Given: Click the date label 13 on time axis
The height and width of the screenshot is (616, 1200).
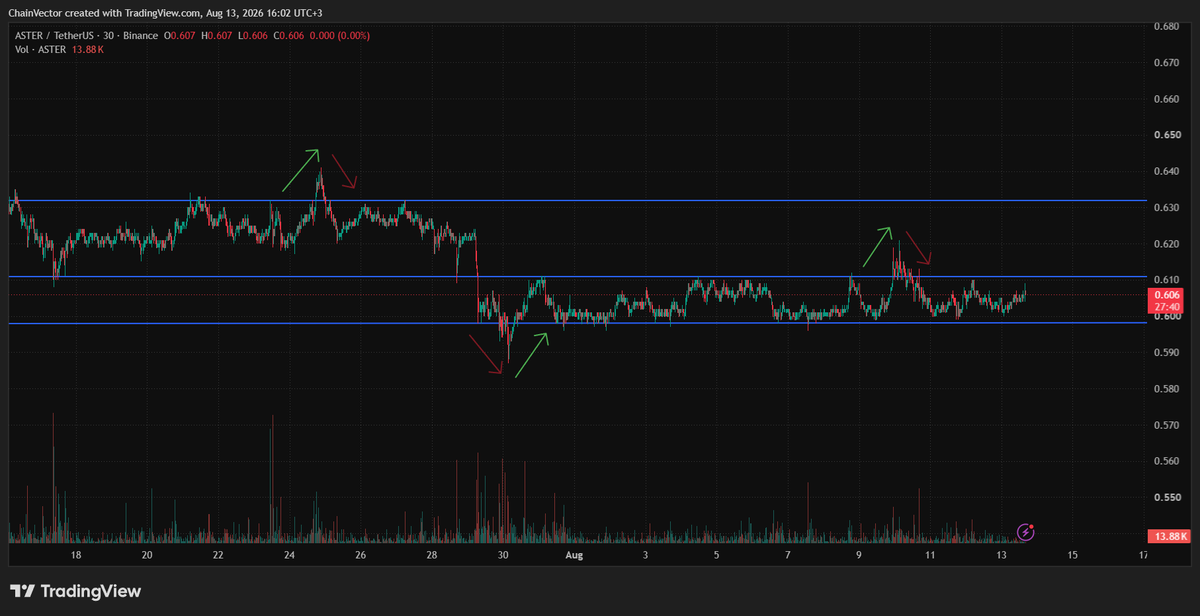Looking at the screenshot, I should pos(1001,554).
